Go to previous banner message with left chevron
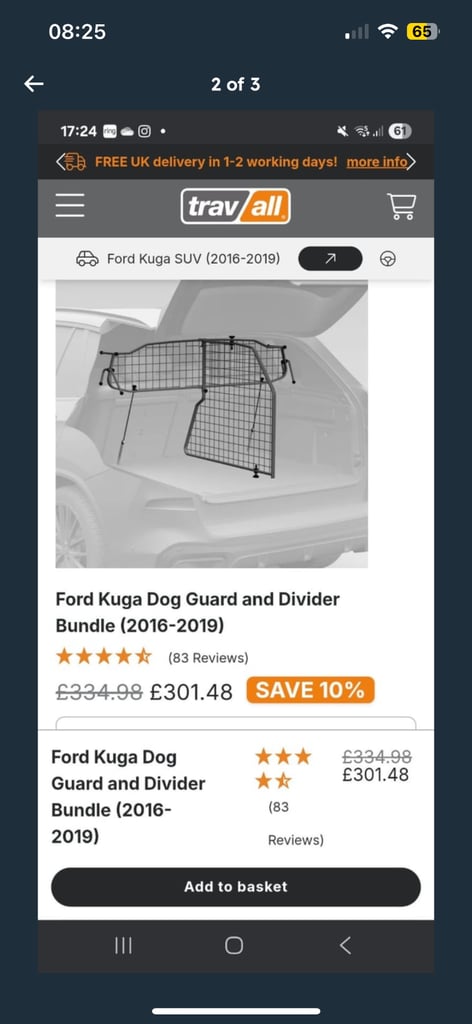Screen dimensions: 472x1024 59,162
